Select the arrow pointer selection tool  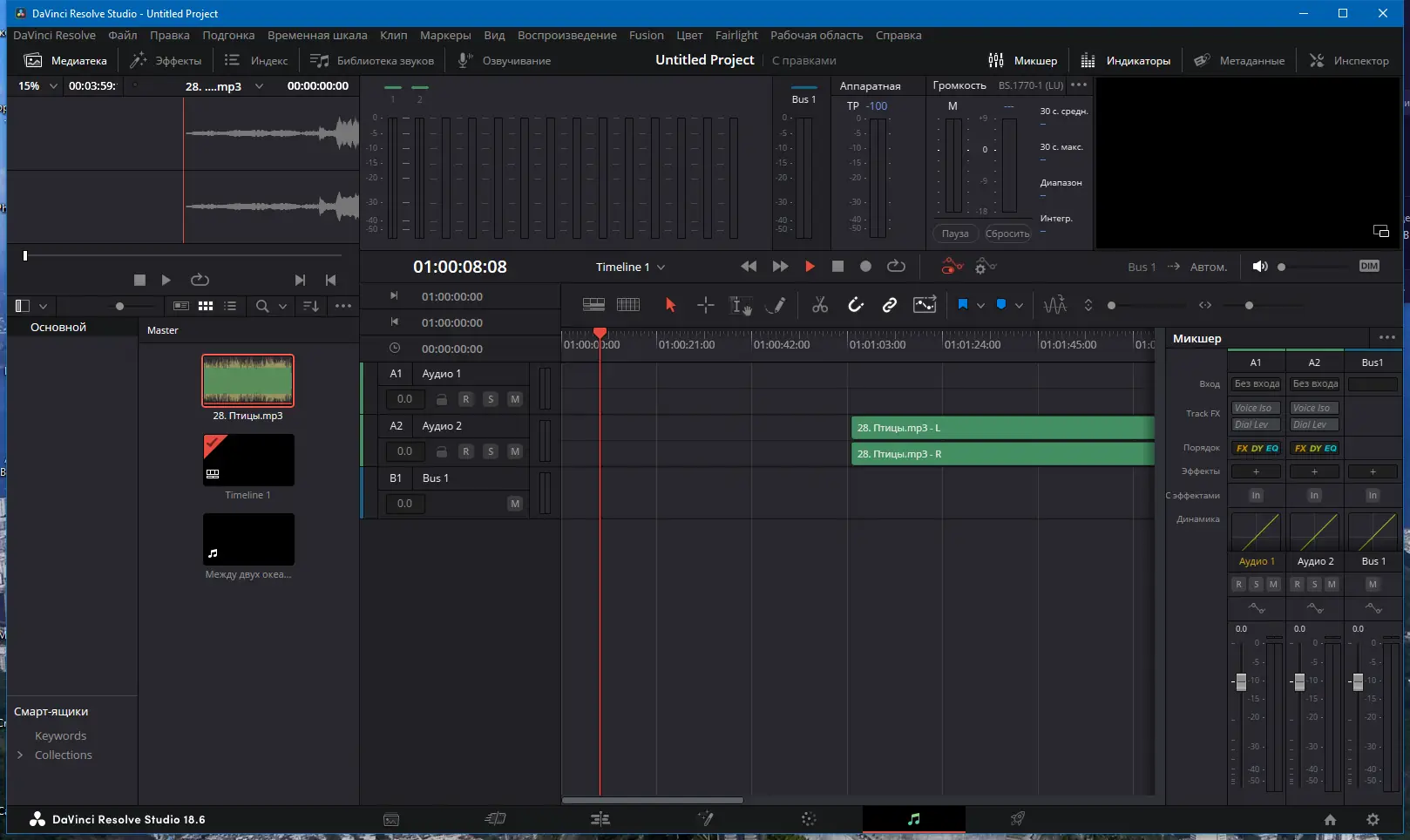coord(670,305)
